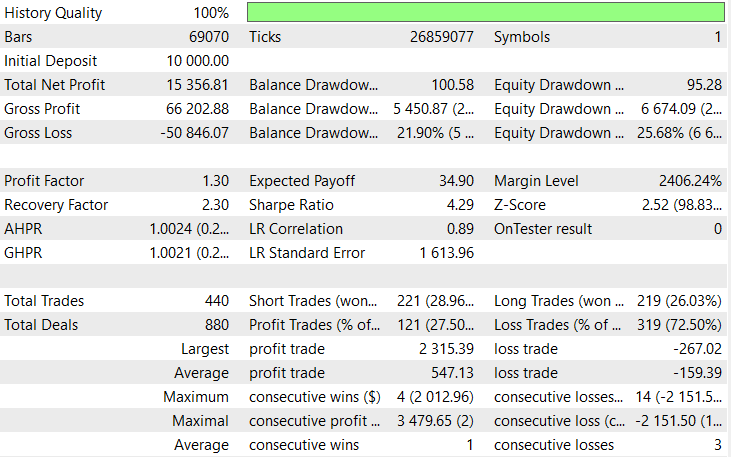Click Long Trades value 219 (26.03%)
The height and width of the screenshot is (457, 731).
[x=679, y=301]
